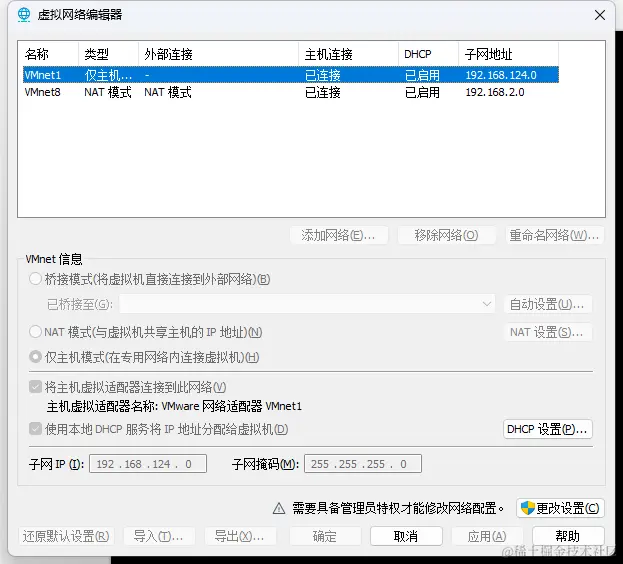This screenshot has height=564, width=623.
Task: Click the 主机连接 (Host Connection) column header
Action: pos(348,54)
